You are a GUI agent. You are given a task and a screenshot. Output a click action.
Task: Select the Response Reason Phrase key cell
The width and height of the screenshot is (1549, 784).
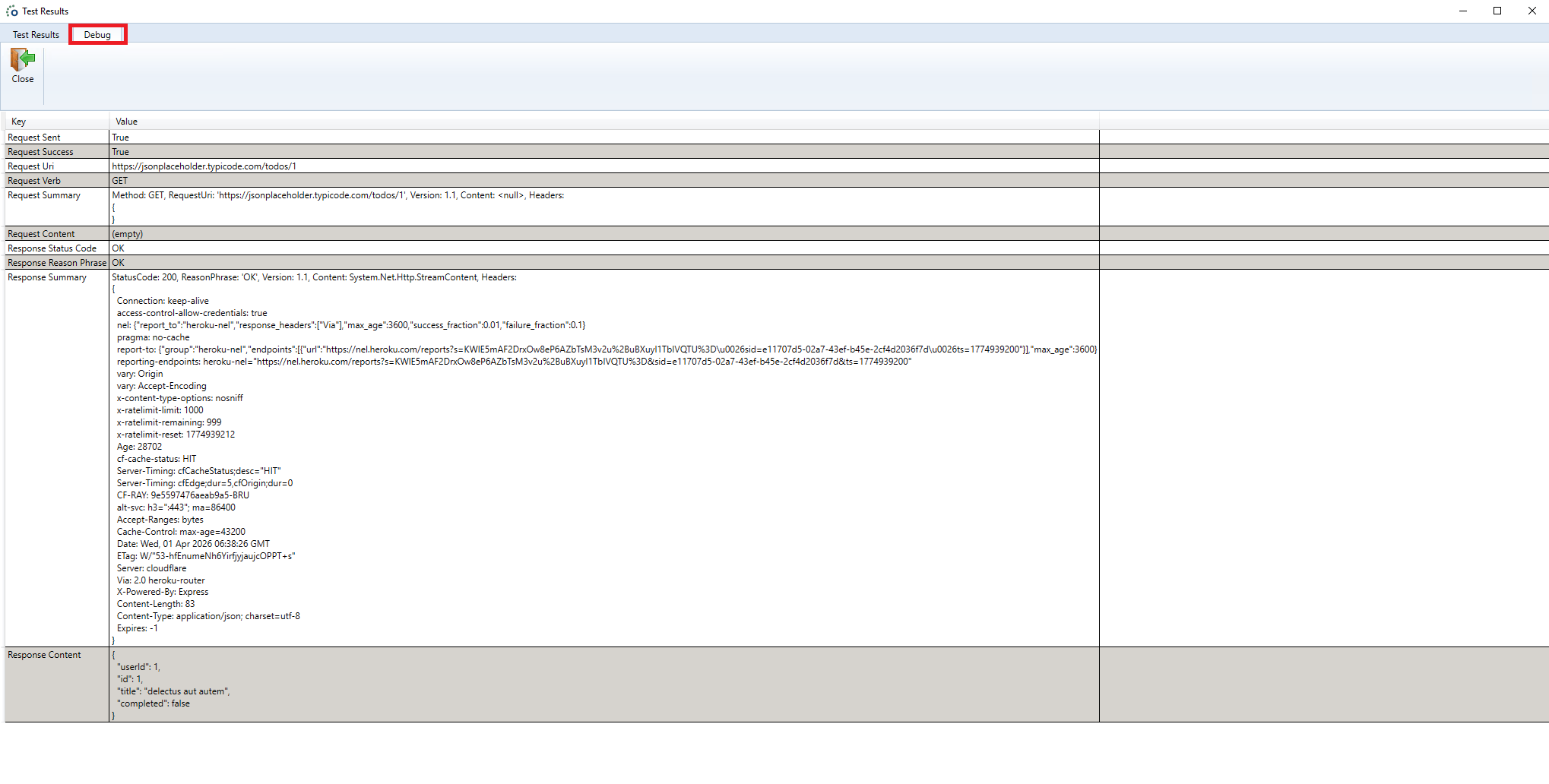pos(57,263)
